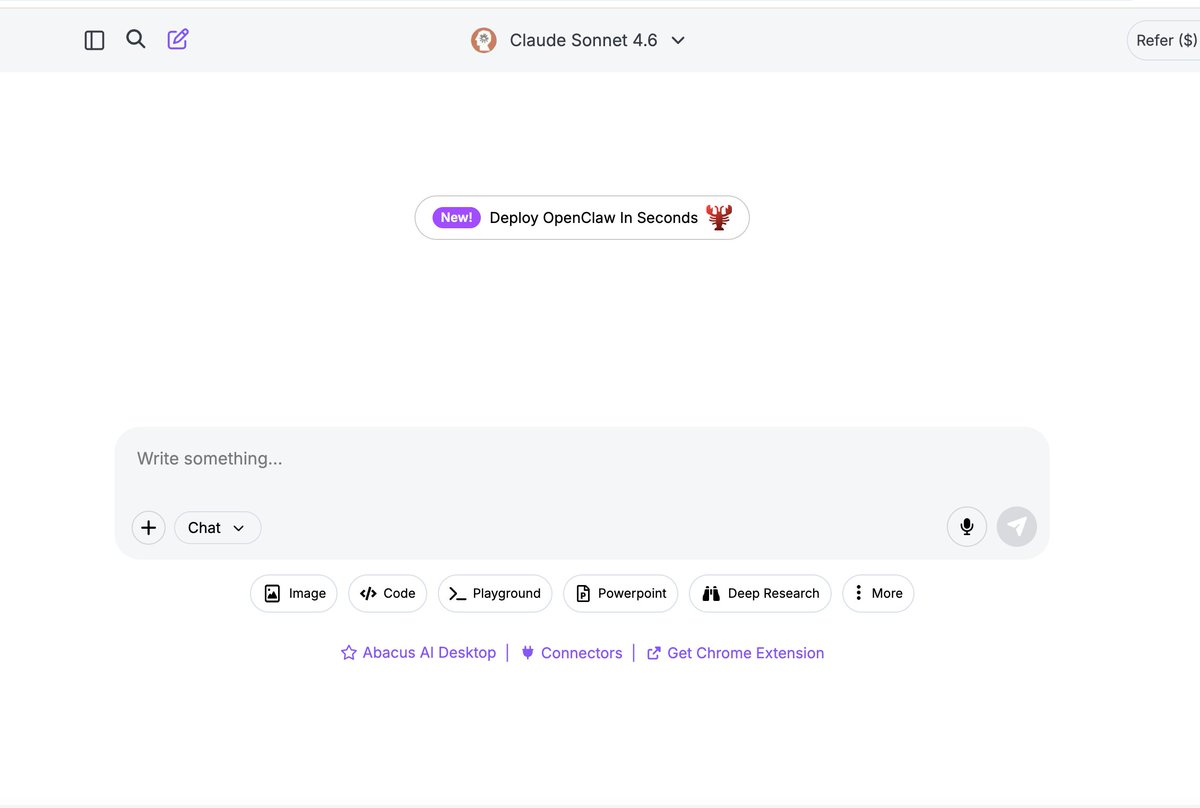Click Get Chrome Extension link
The width and height of the screenshot is (1200, 808).
click(735, 653)
